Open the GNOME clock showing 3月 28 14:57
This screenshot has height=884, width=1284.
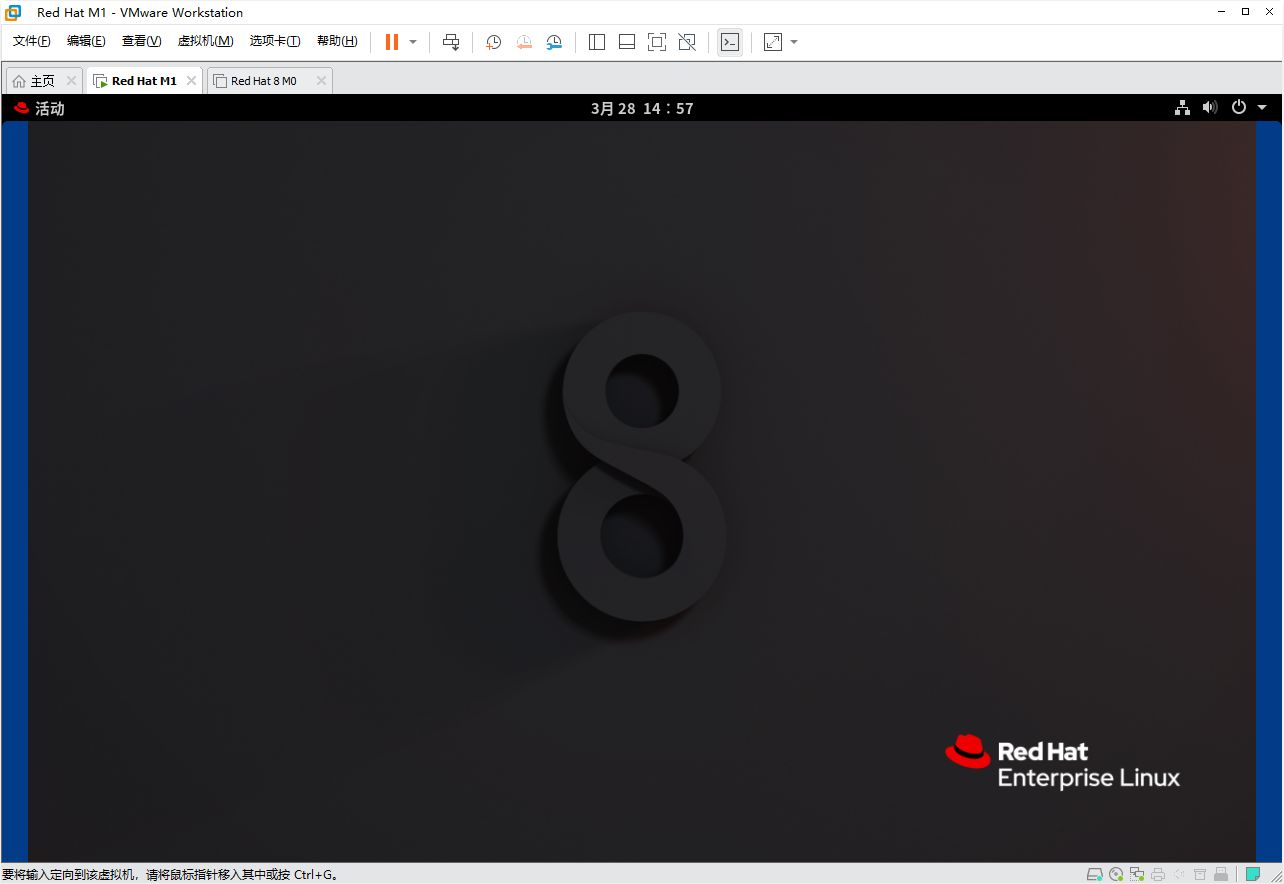pyautogui.click(x=642, y=108)
